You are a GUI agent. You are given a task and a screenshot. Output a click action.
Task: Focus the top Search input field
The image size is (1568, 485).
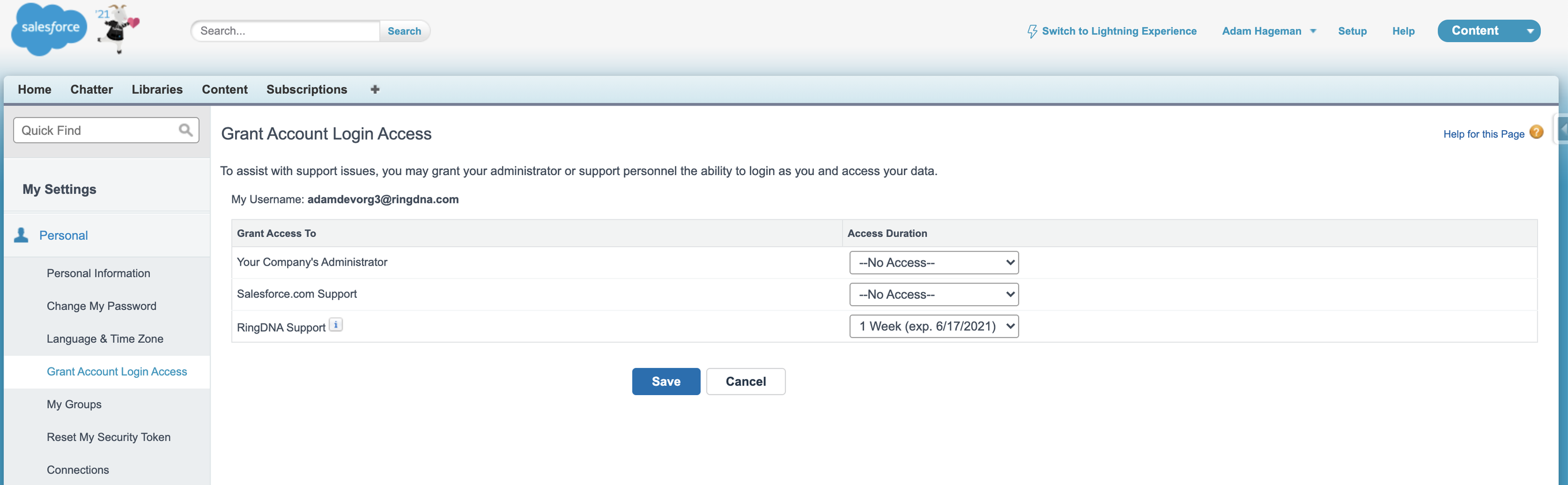tap(286, 31)
